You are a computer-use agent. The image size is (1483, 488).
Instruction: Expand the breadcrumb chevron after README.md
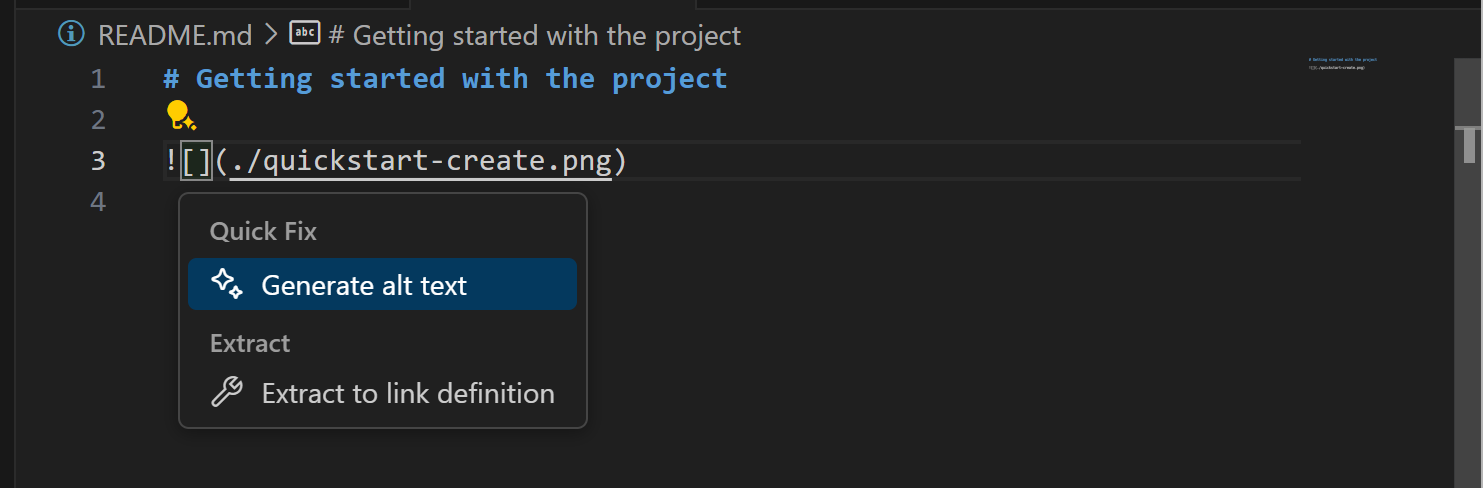click(x=270, y=36)
